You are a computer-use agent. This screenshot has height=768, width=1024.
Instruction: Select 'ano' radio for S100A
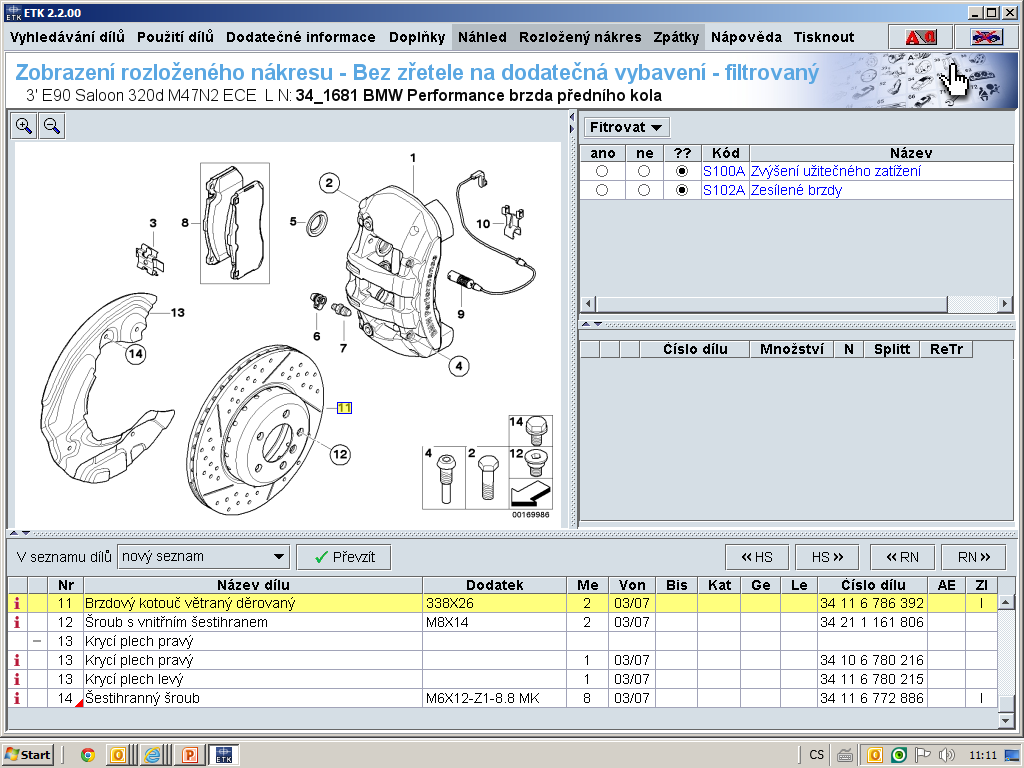pyautogui.click(x=602, y=171)
